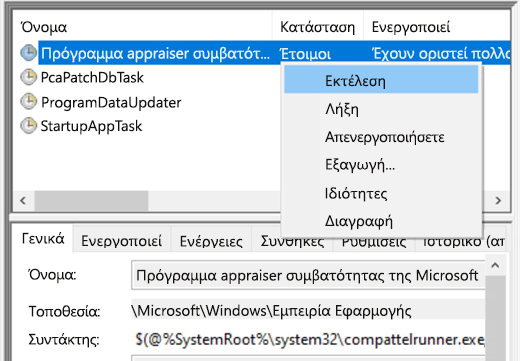Sort by the Κατάσταση column header
The width and height of the screenshot is (520, 361).
(x=318, y=27)
